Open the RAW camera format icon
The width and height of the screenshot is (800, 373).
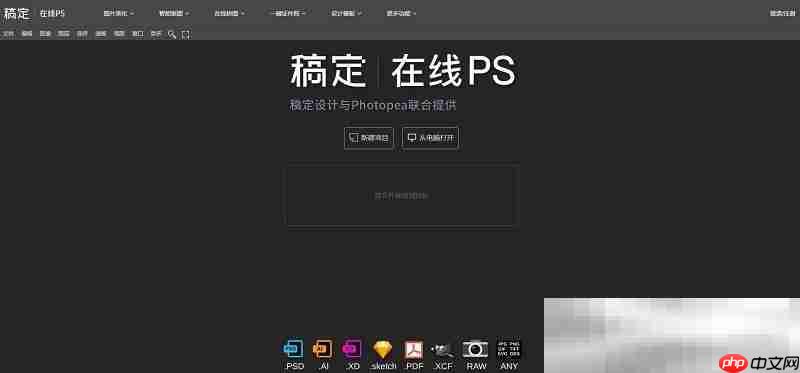coord(476,350)
